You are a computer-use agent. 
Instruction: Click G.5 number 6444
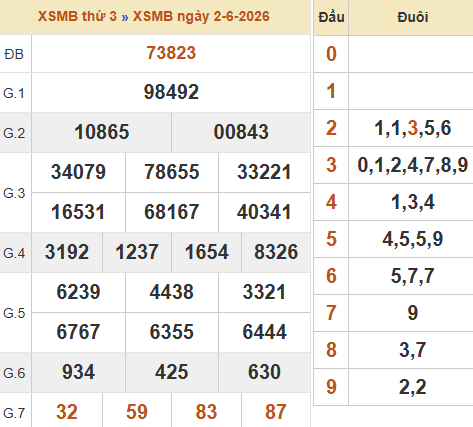(x=264, y=332)
